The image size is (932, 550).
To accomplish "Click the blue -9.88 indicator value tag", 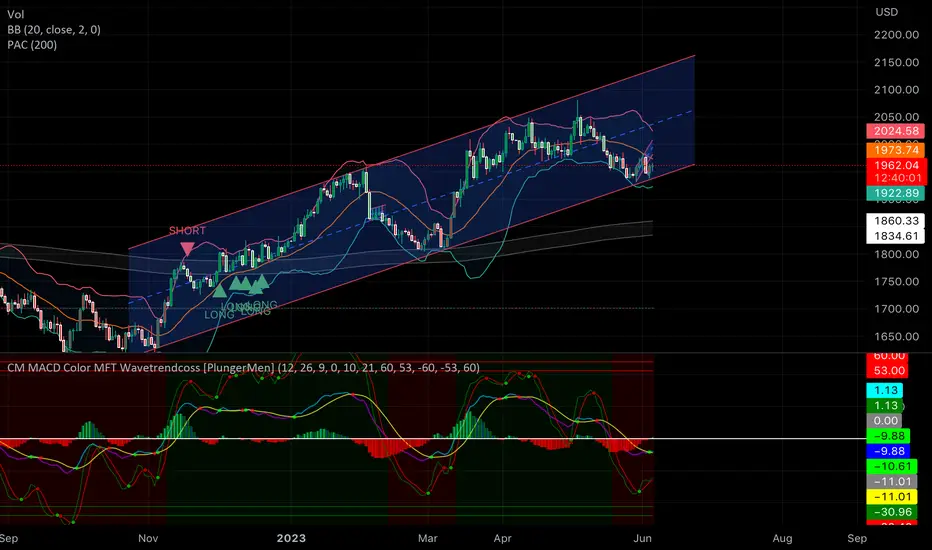I will tap(889, 451).
